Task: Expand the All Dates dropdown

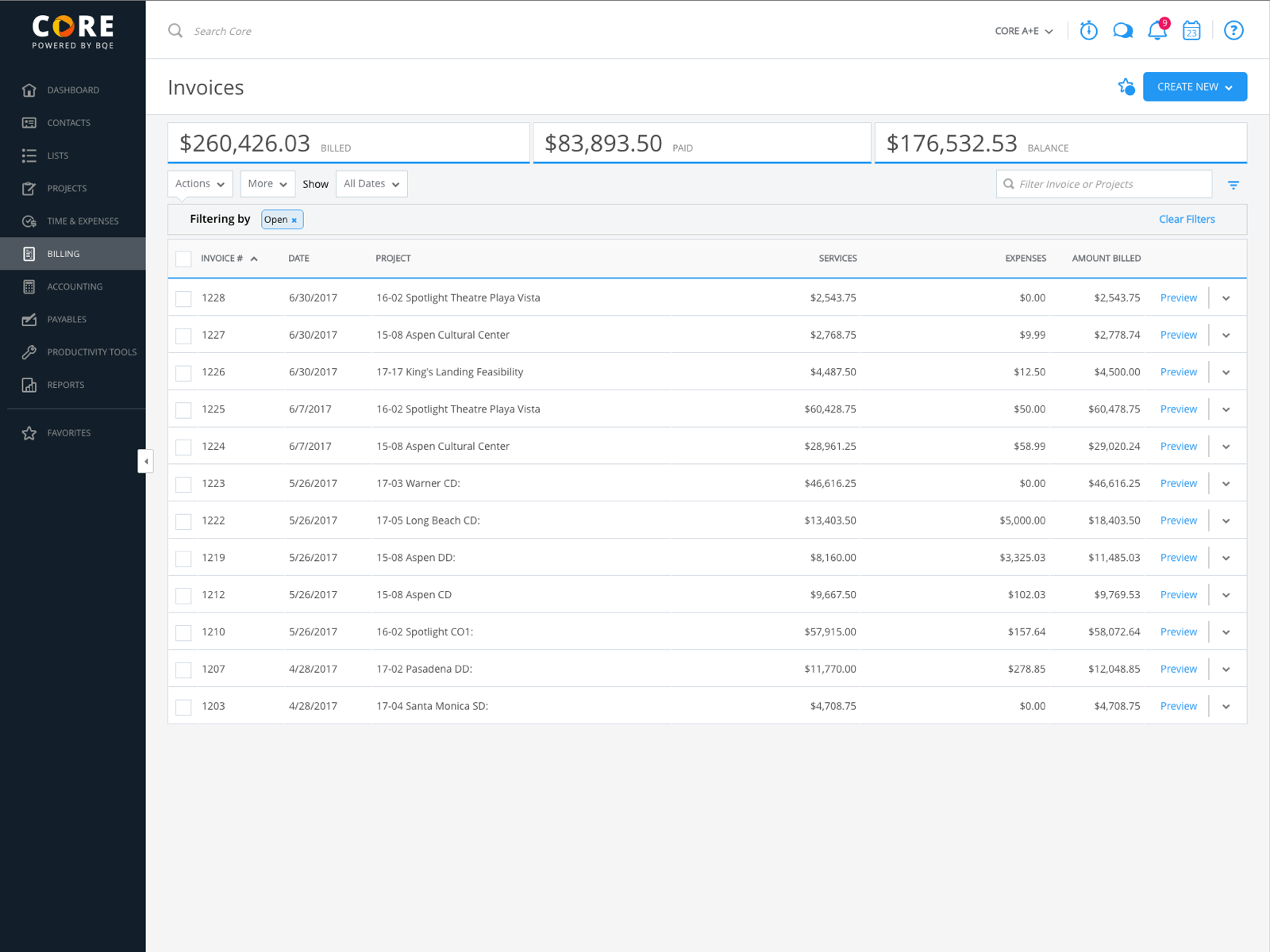Action: (371, 184)
